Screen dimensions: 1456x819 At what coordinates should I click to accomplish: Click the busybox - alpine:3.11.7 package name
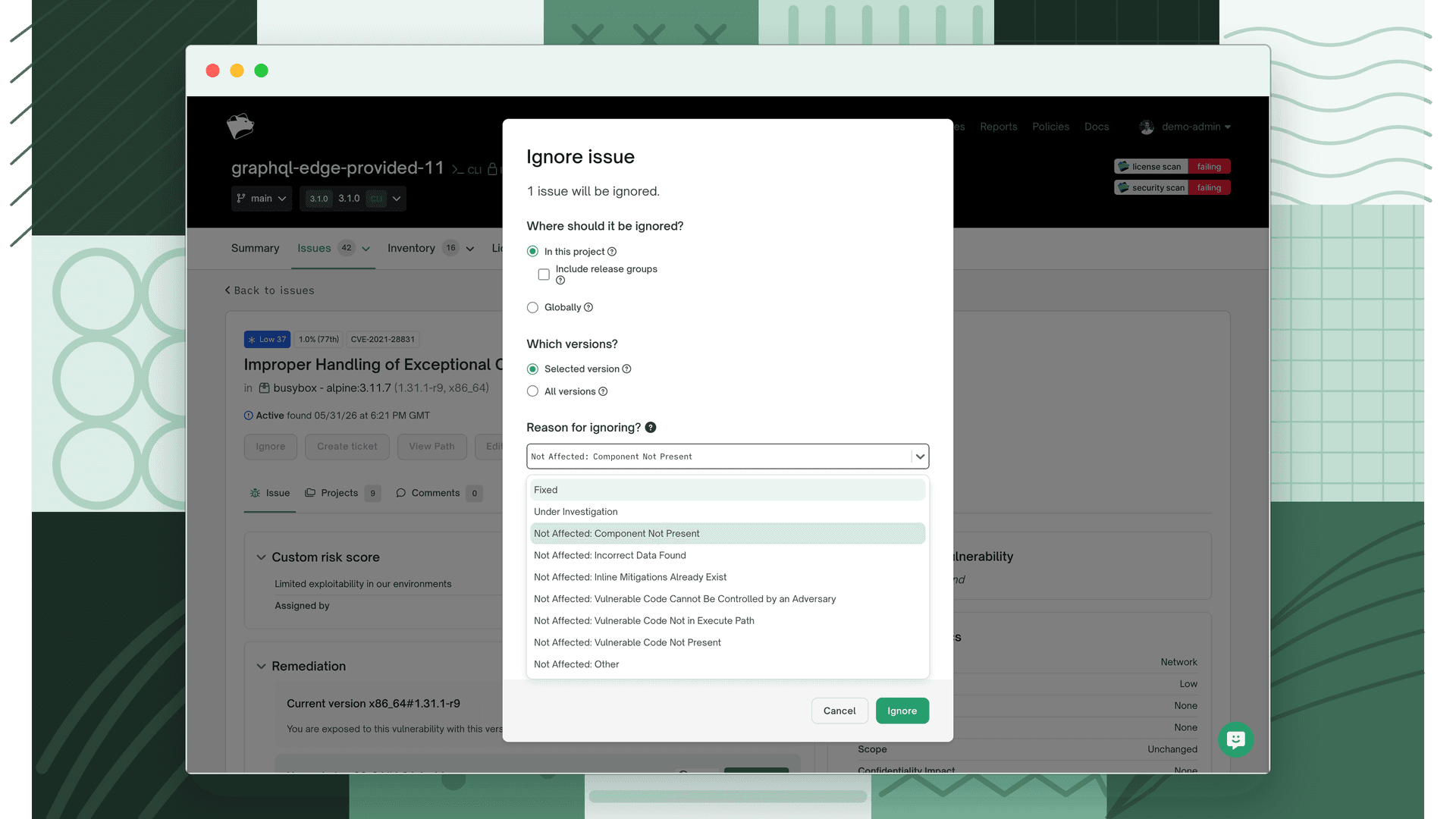point(332,388)
